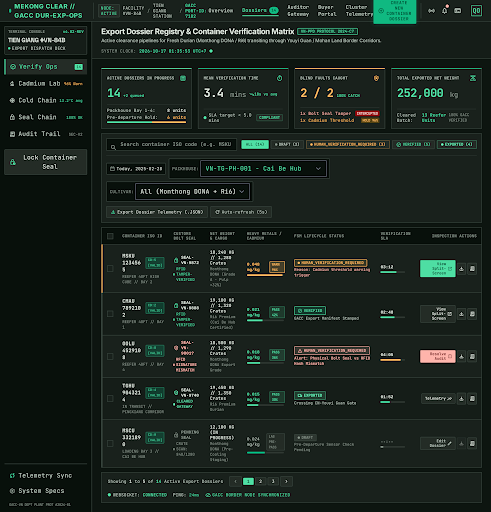Click the clipboard icon on the Active Dossiers card
The width and height of the screenshot is (491, 512).
tap(183, 78)
